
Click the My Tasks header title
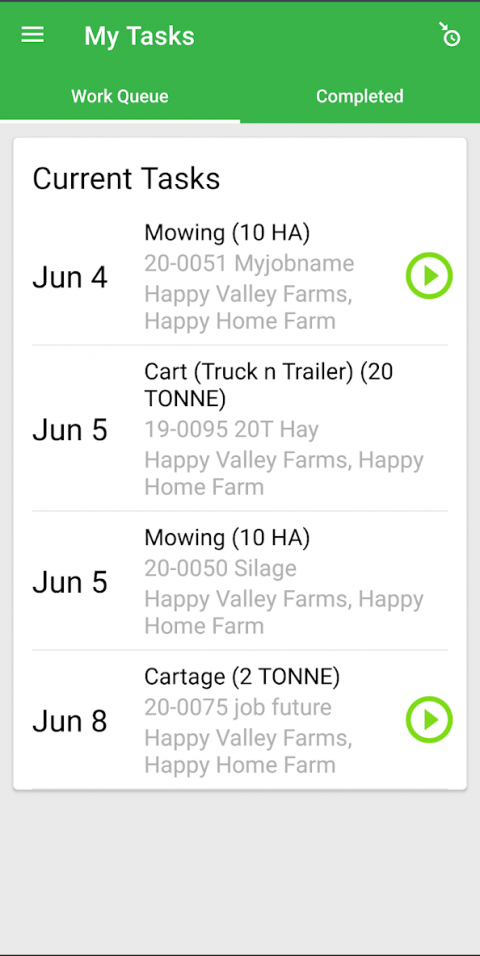click(139, 36)
